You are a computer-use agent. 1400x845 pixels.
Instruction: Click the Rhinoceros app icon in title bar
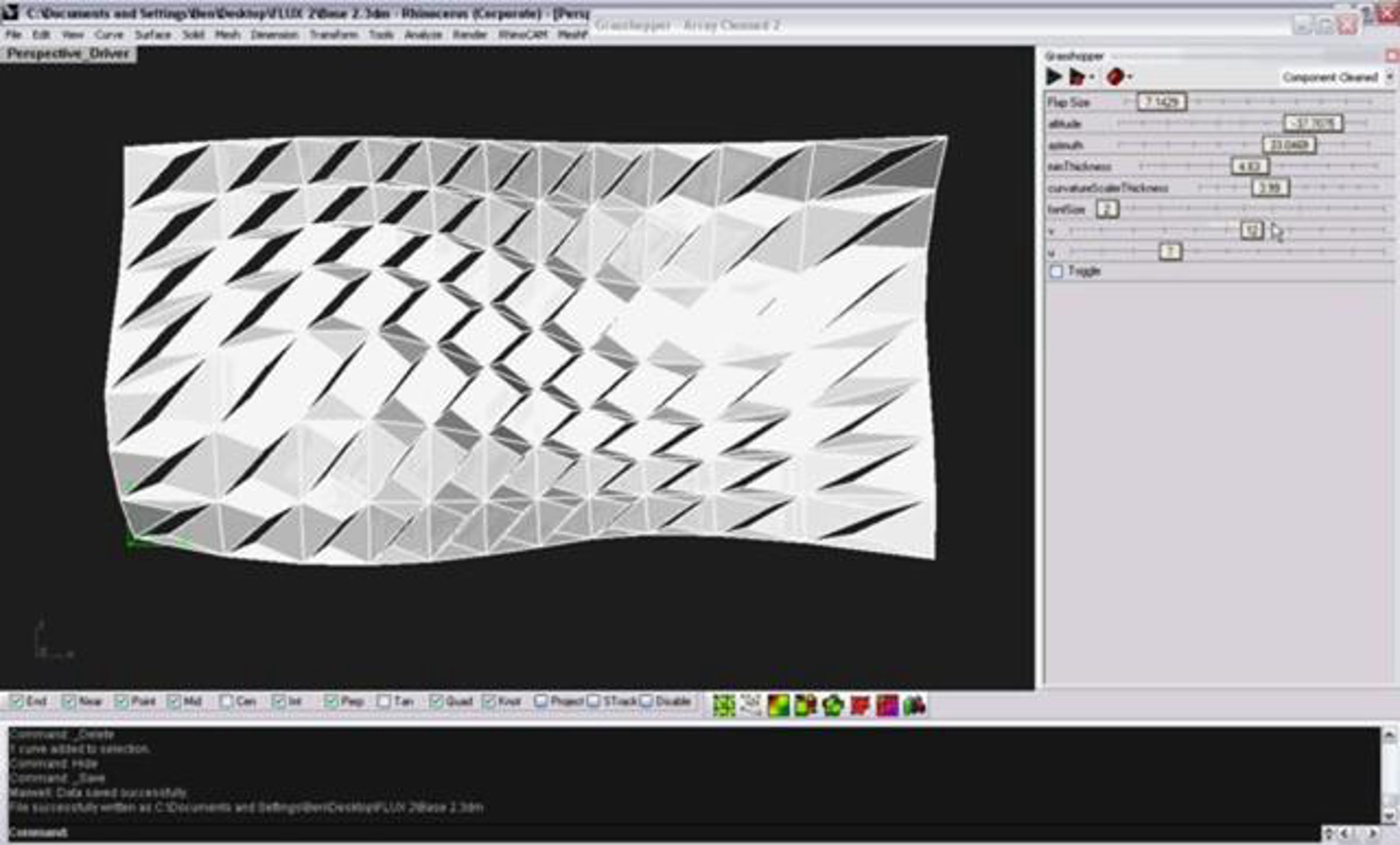(x=10, y=13)
